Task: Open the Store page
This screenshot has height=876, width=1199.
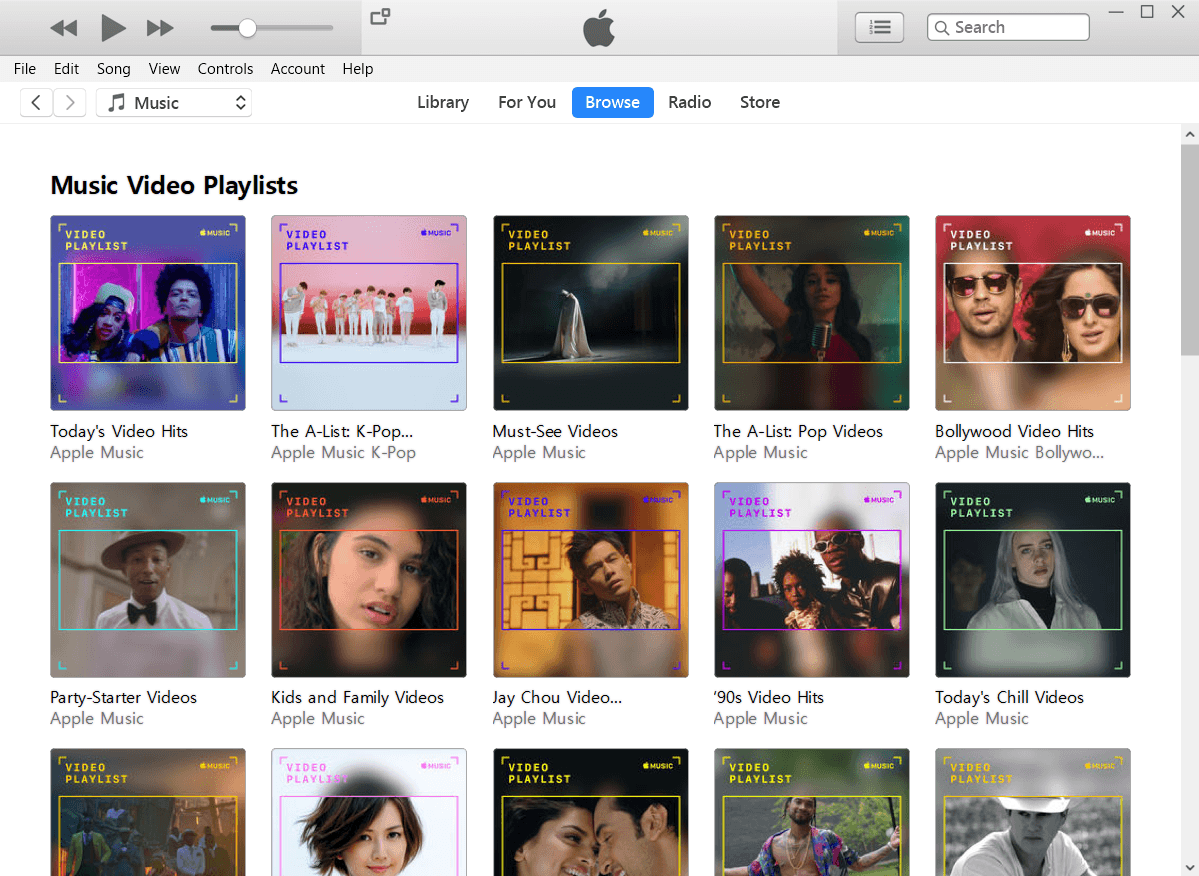Action: (x=759, y=102)
